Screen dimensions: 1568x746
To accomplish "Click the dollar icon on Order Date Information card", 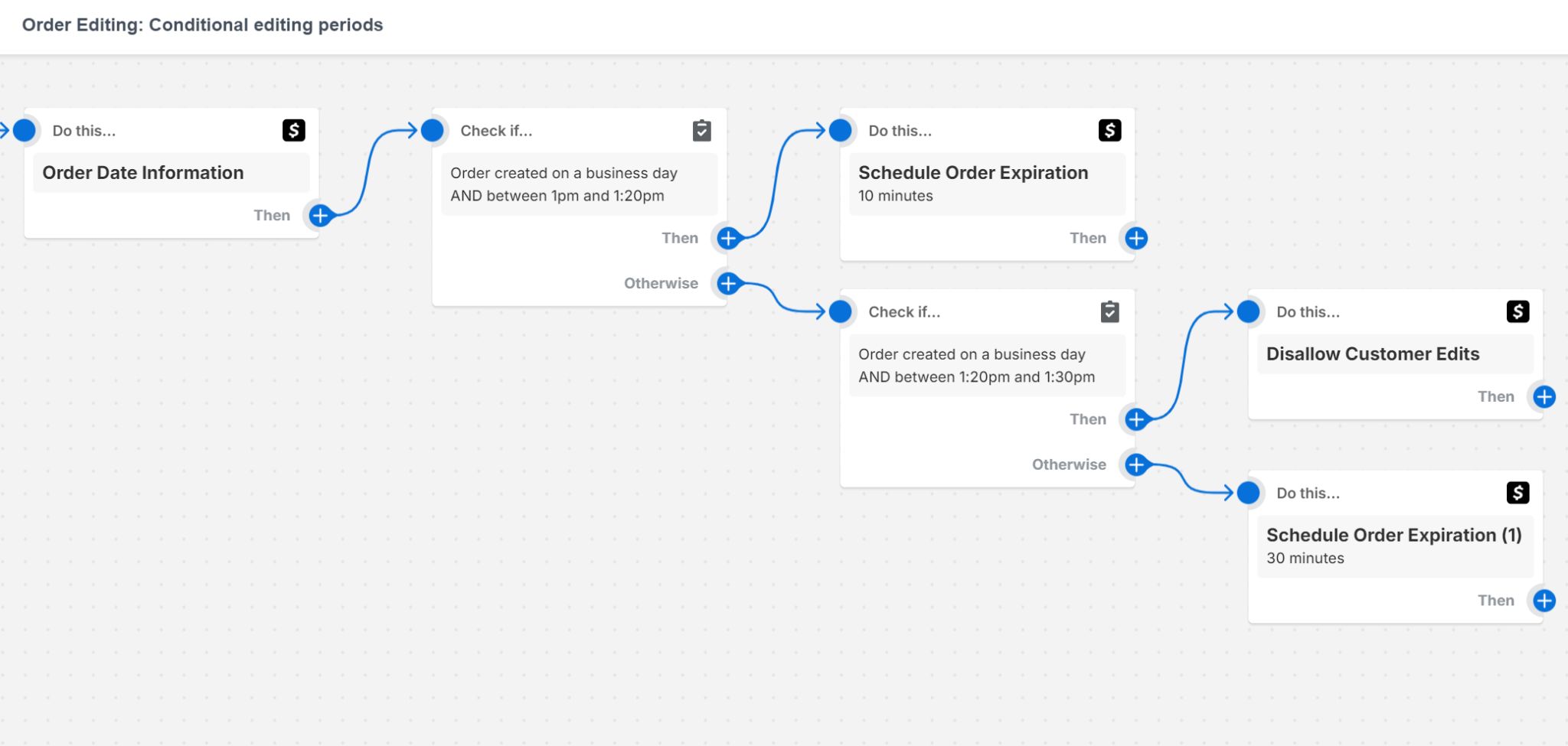I will click(x=293, y=130).
